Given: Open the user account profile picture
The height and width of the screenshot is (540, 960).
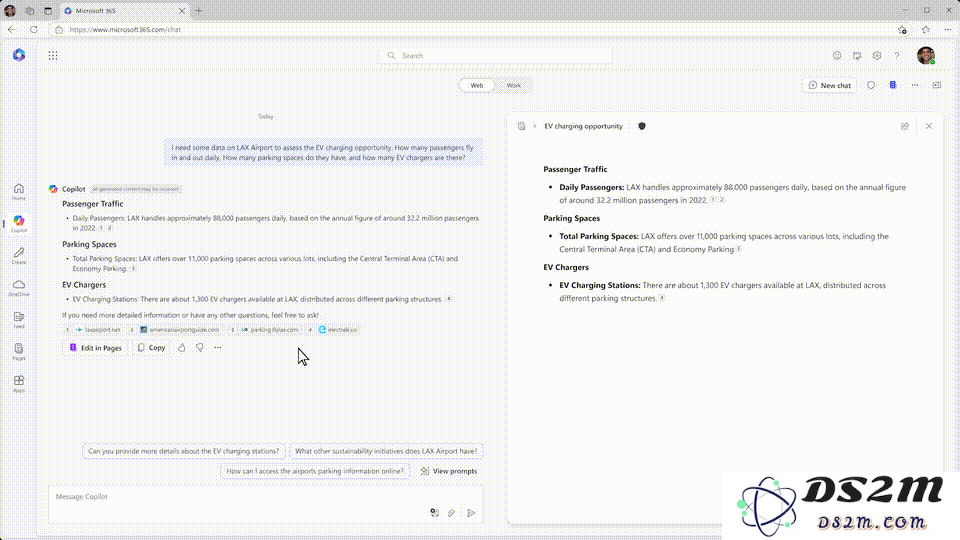Looking at the screenshot, I should point(926,55).
